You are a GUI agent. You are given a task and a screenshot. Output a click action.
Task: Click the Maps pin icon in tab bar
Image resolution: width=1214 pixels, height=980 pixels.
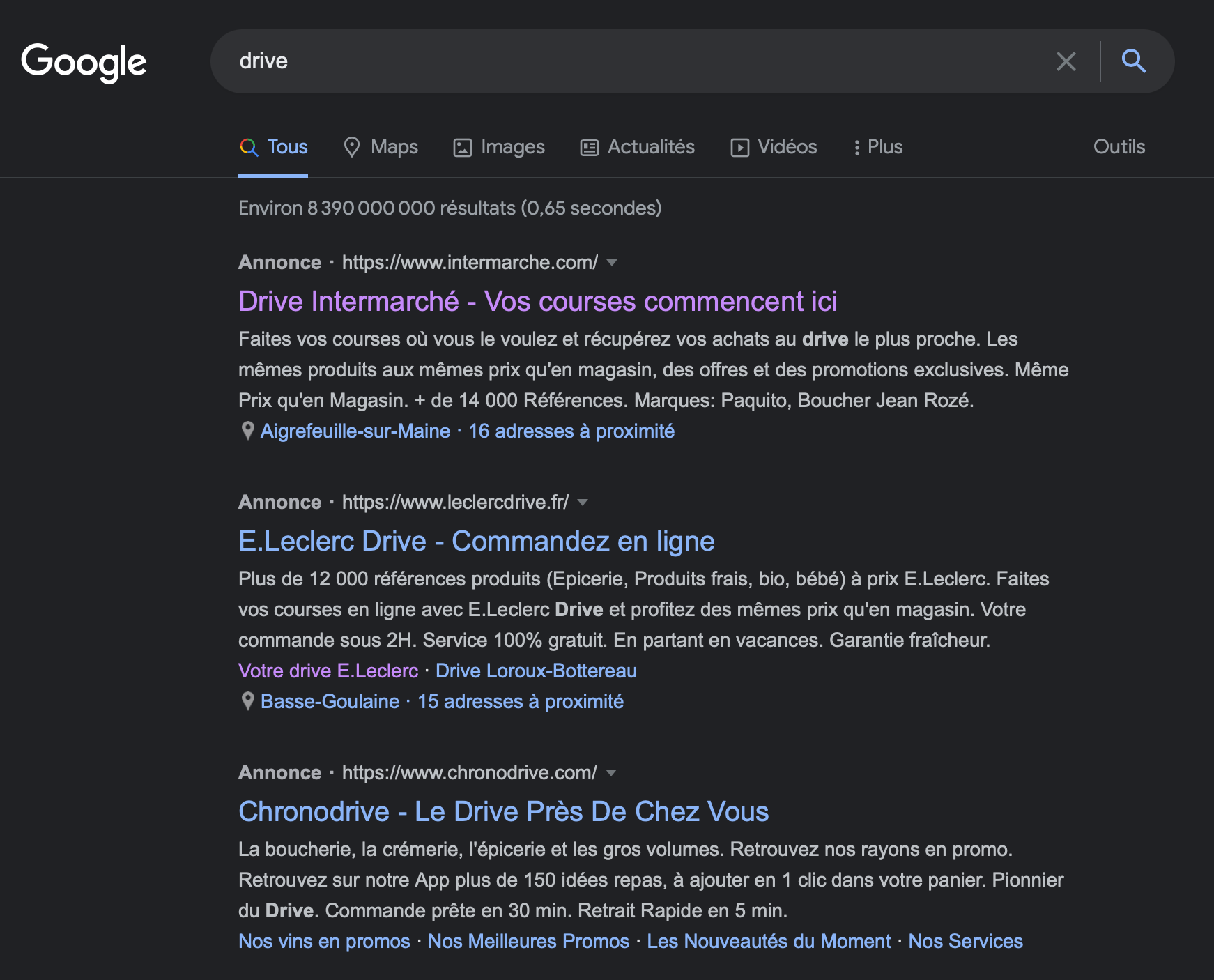[x=352, y=147]
